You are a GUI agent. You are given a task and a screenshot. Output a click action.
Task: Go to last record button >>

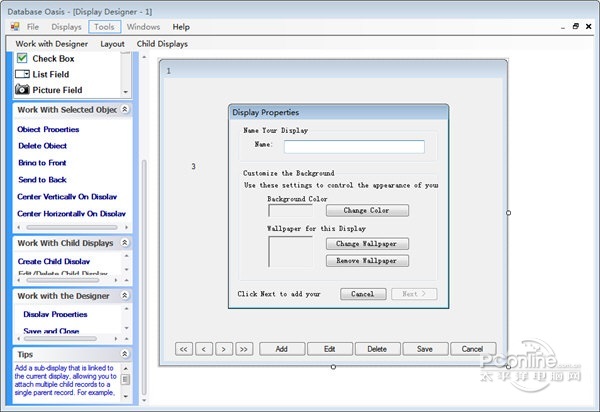click(x=244, y=349)
